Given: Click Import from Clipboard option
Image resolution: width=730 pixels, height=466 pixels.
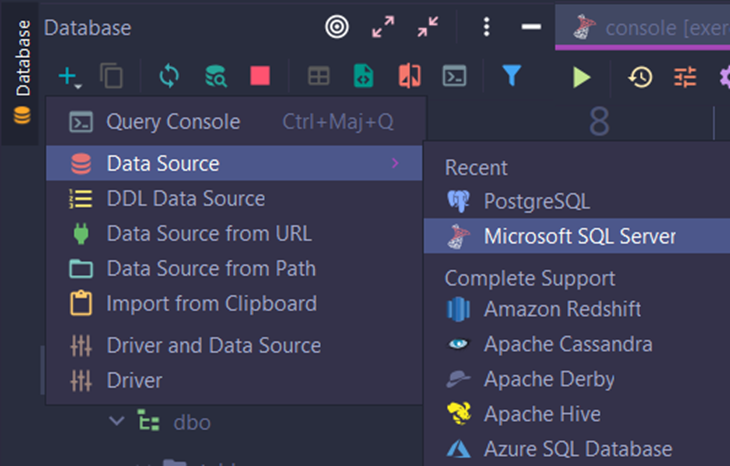Looking at the screenshot, I should pos(211,304).
